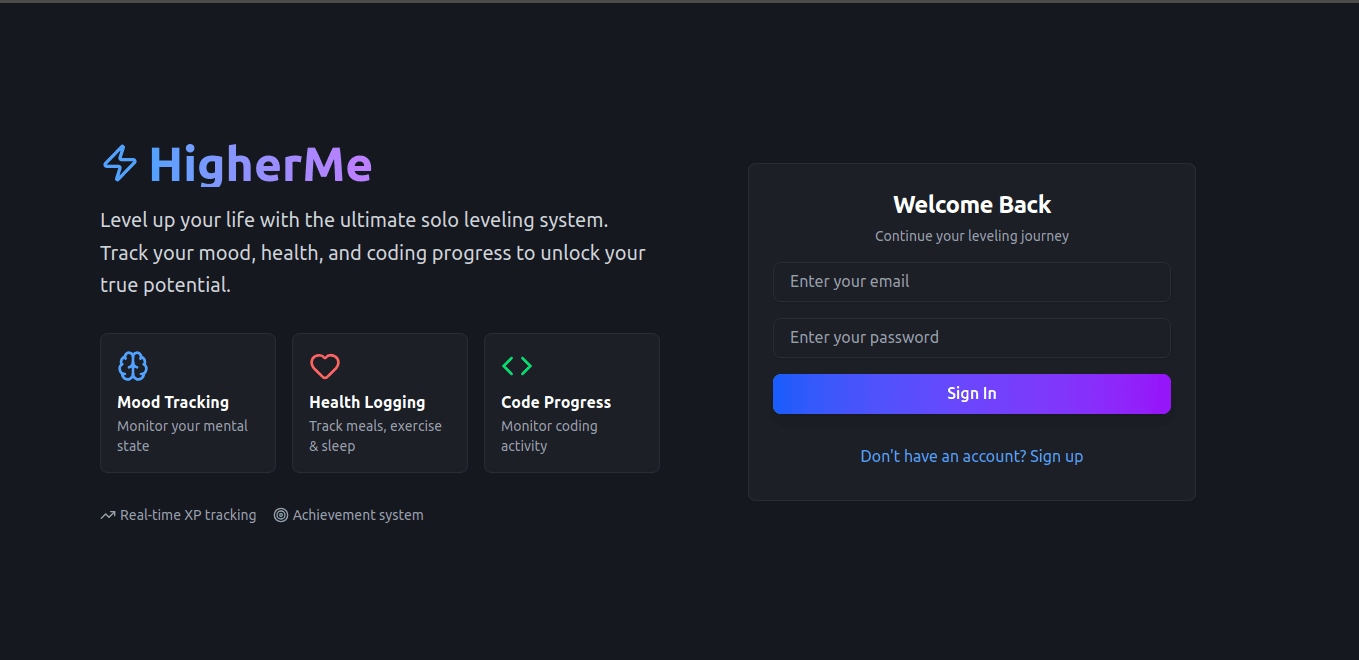Viewport: 1359px width, 660px height.
Task: Open the Sign up link
Action: (1056, 456)
